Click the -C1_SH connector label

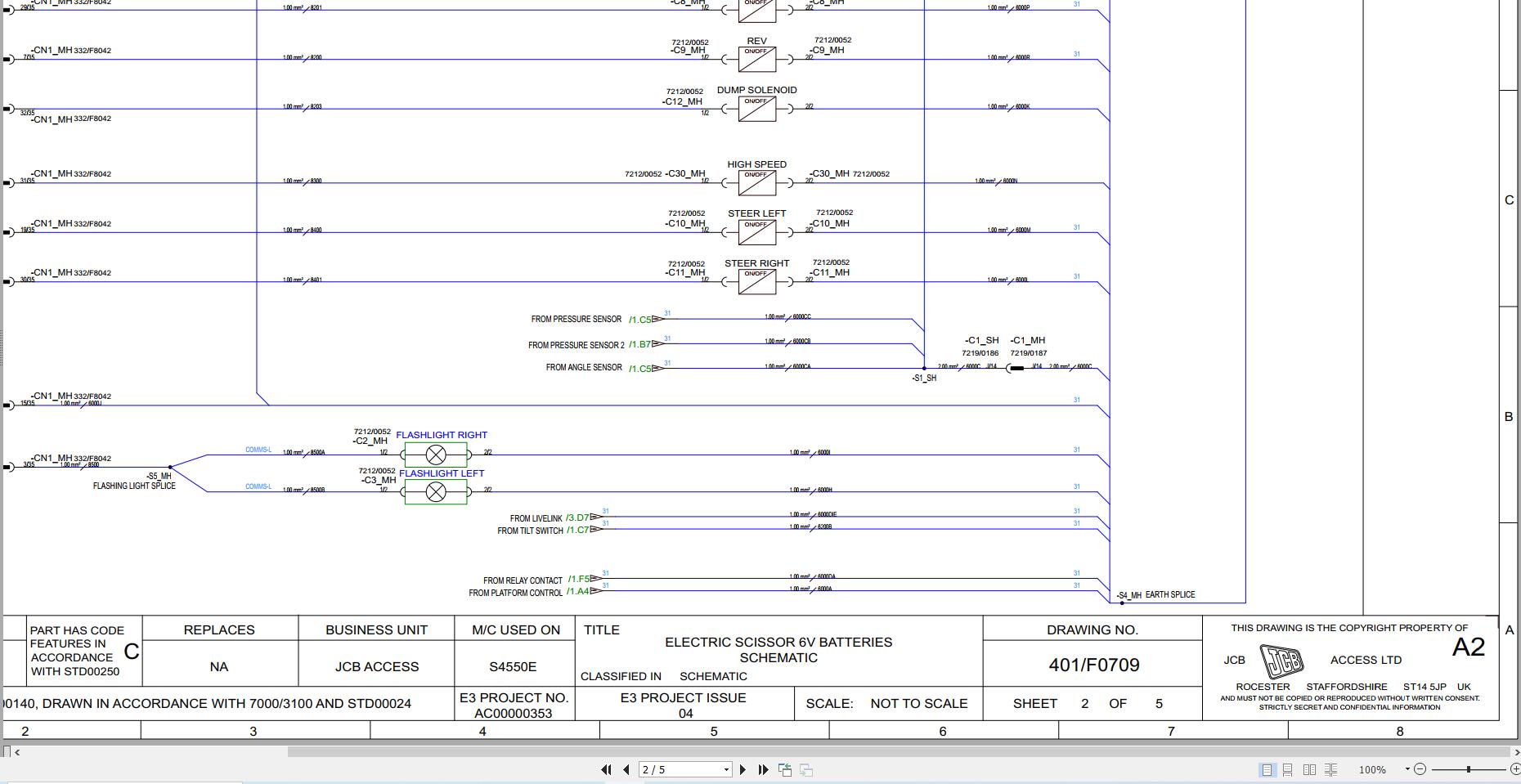tap(981, 341)
